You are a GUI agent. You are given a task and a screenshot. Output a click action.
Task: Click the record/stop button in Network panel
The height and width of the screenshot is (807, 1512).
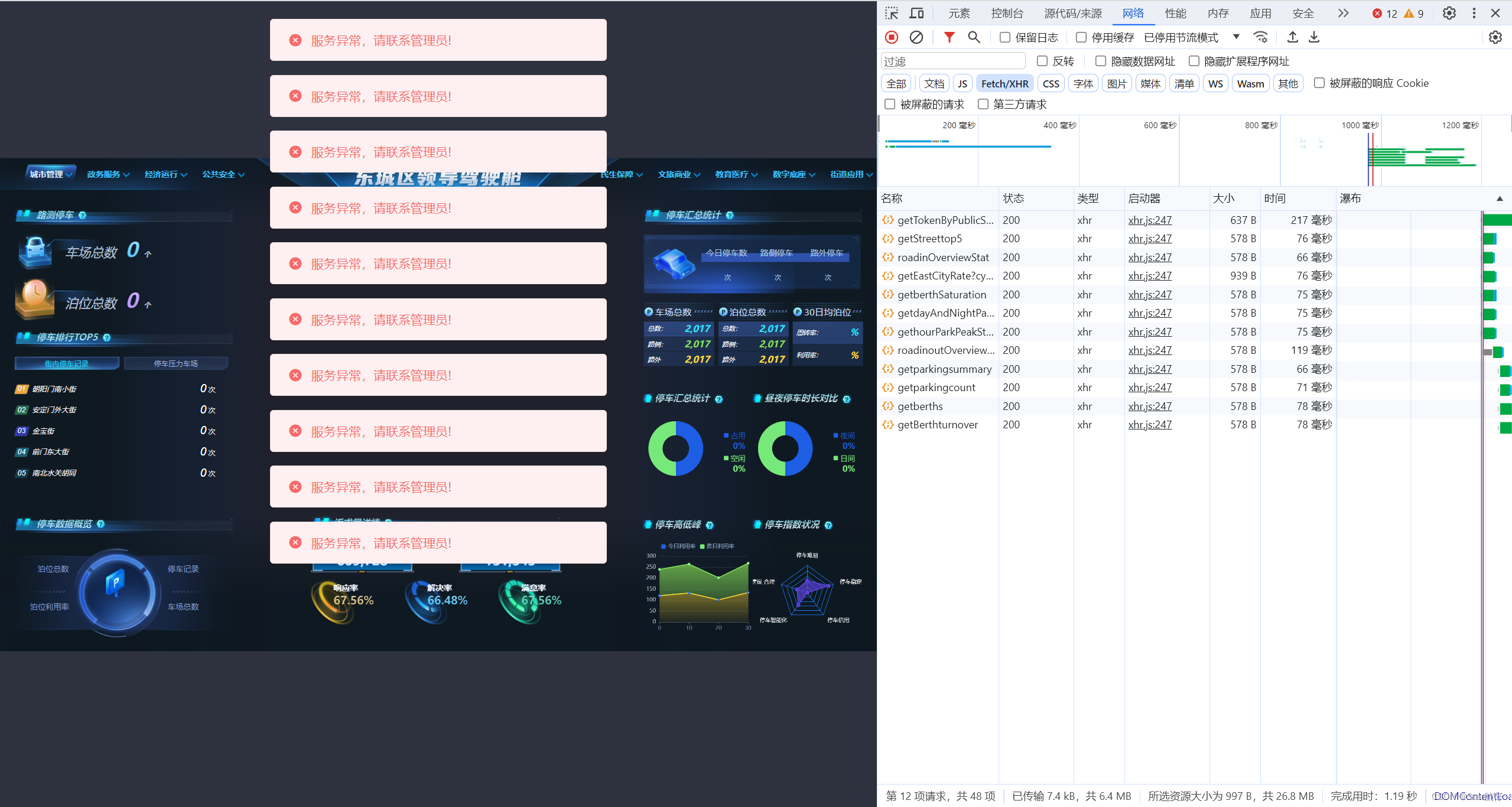pos(892,37)
